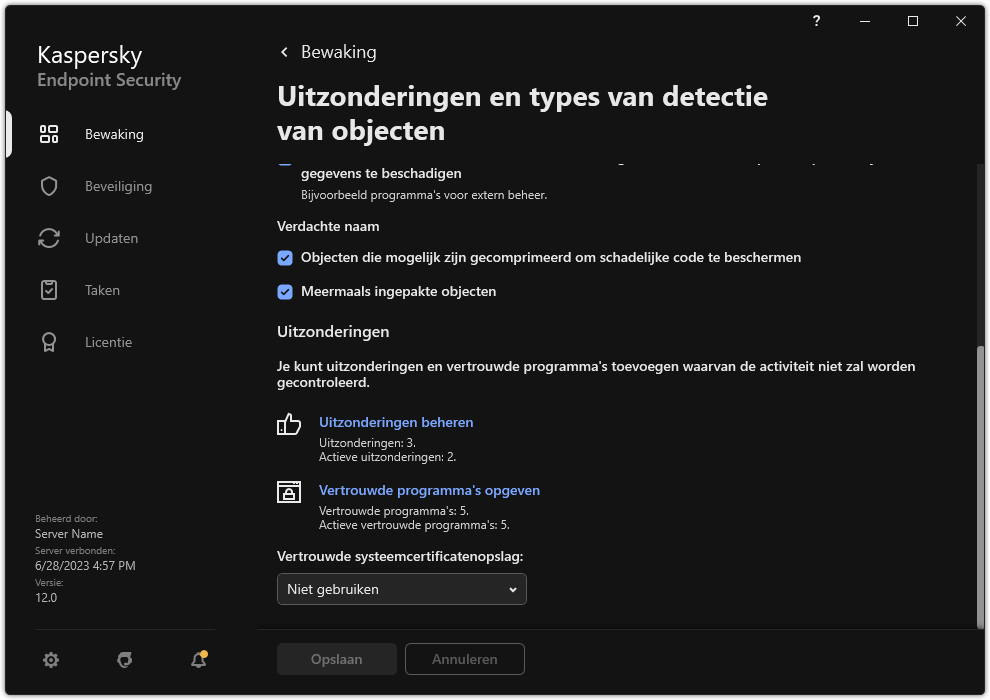This screenshot has height=700, width=990.
Task: Navigate to Taken in the sidebar
Action: 102,289
